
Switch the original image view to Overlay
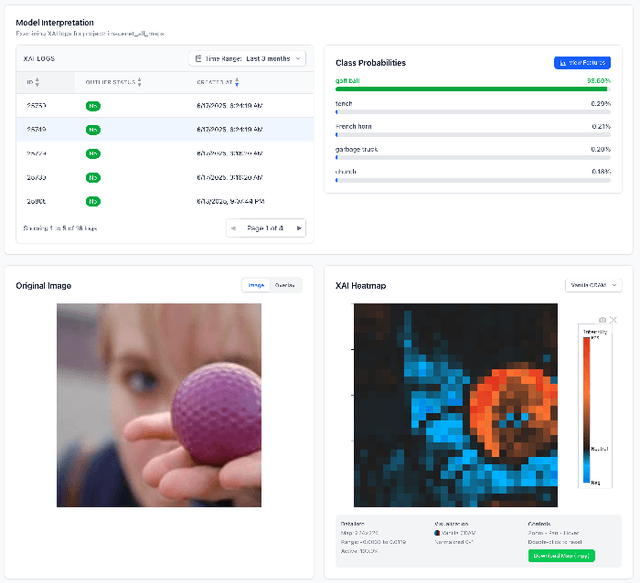(x=284, y=285)
